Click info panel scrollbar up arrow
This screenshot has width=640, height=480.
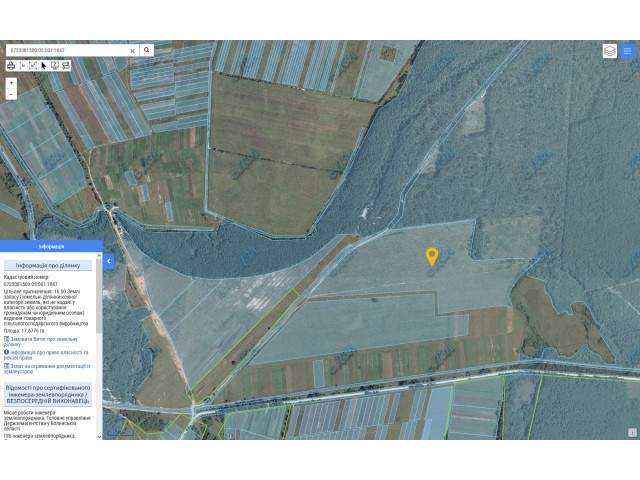click(99, 256)
